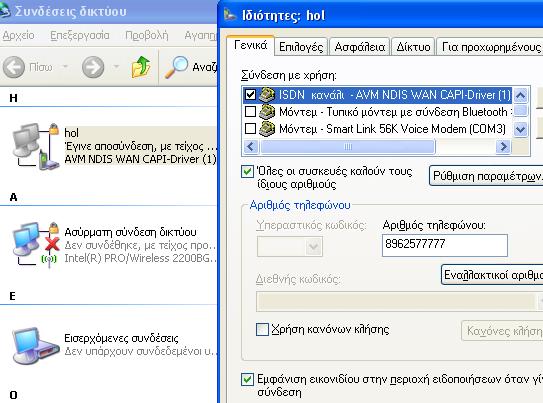Uncheck the ISDN channel AVM NDIS checkbox
This screenshot has height=403, width=543.
coord(250,95)
